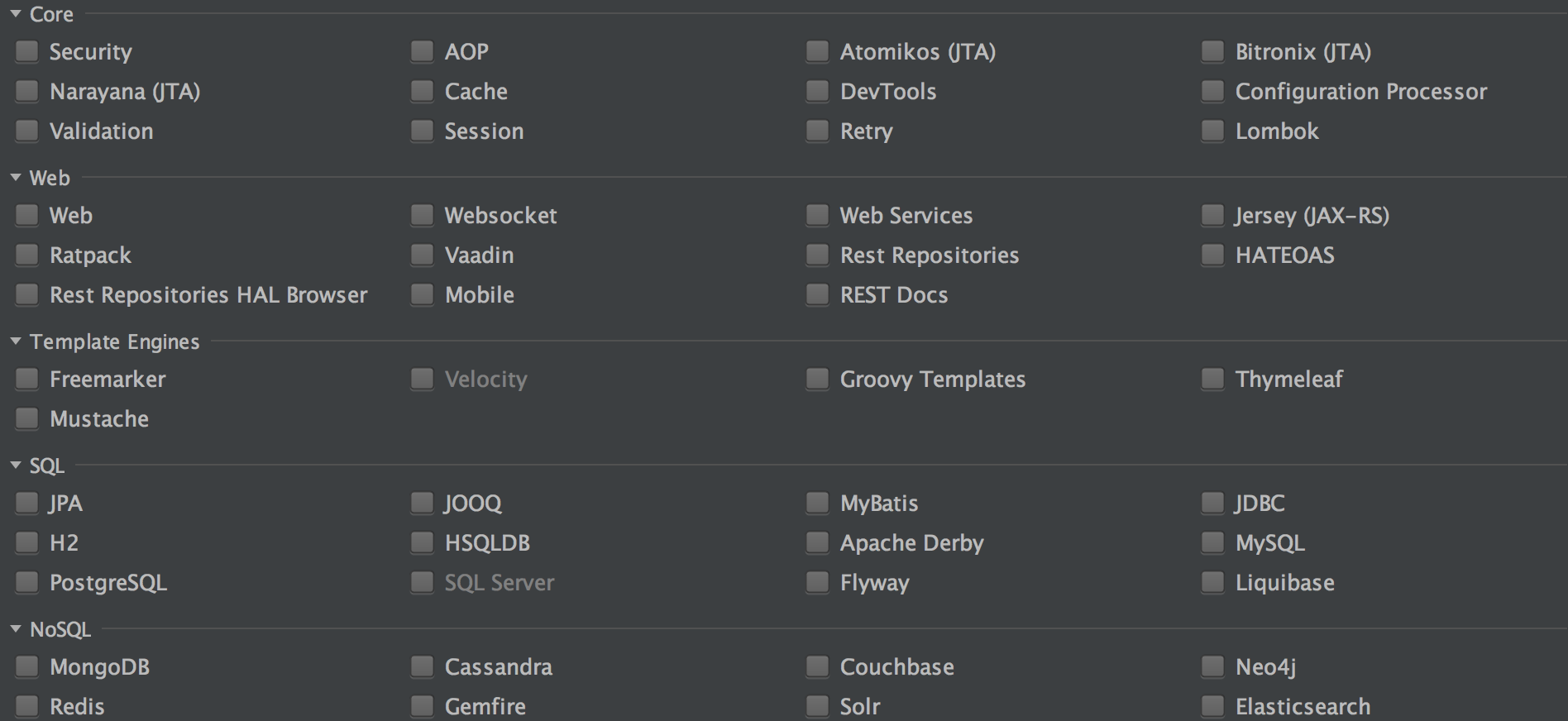Collapse the Core section
This screenshot has height=721, width=1568.
pyautogui.click(x=16, y=14)
